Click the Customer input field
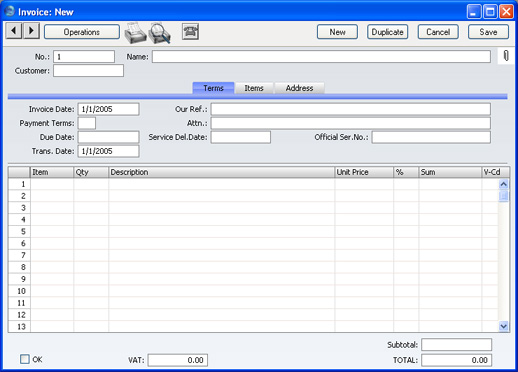The image size is (518, 372). coord(88,71)
